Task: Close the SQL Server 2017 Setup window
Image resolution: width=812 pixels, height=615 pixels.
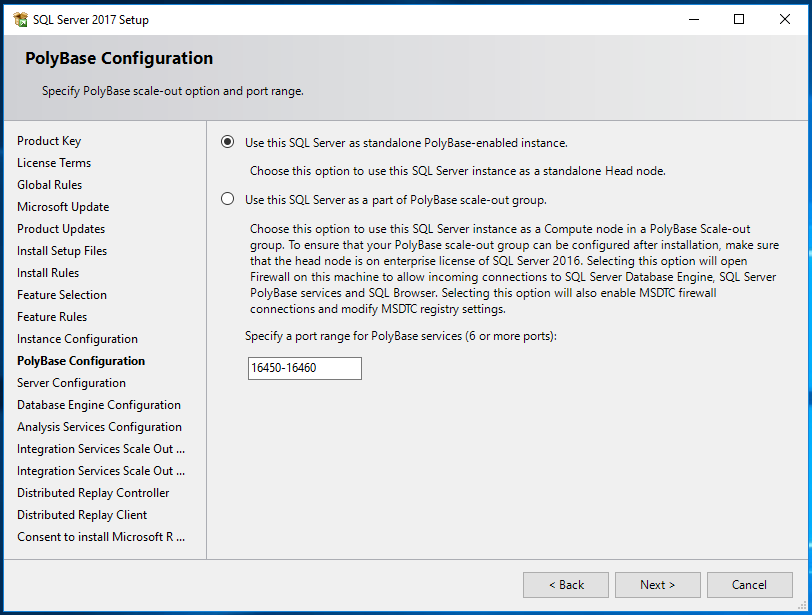Action: (x=785, y=19)
